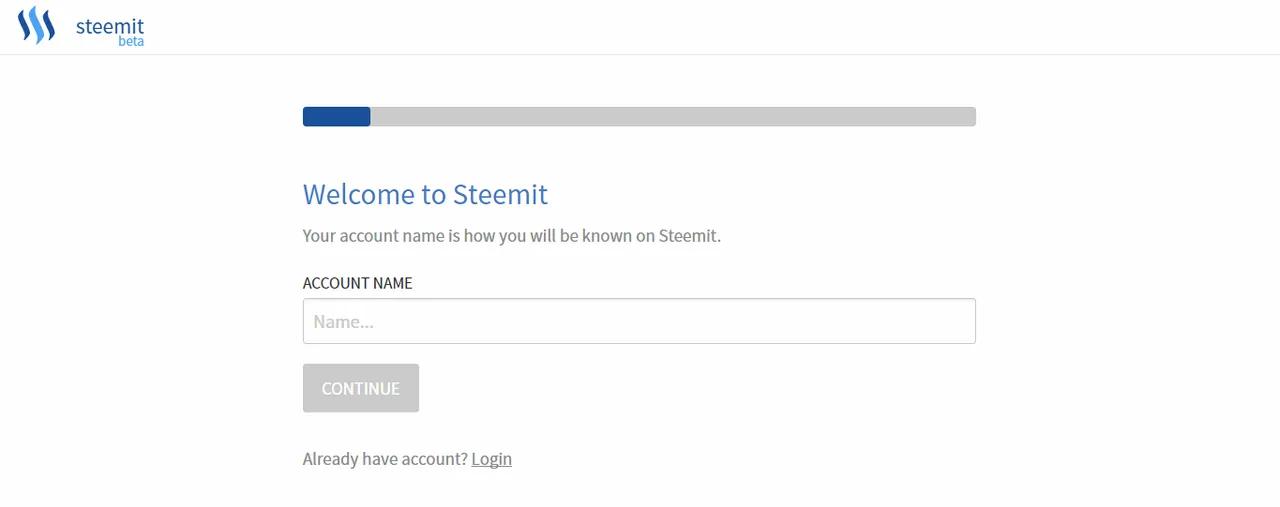
Task: Click the far right end of the progress bar
Action: (970, 117)
